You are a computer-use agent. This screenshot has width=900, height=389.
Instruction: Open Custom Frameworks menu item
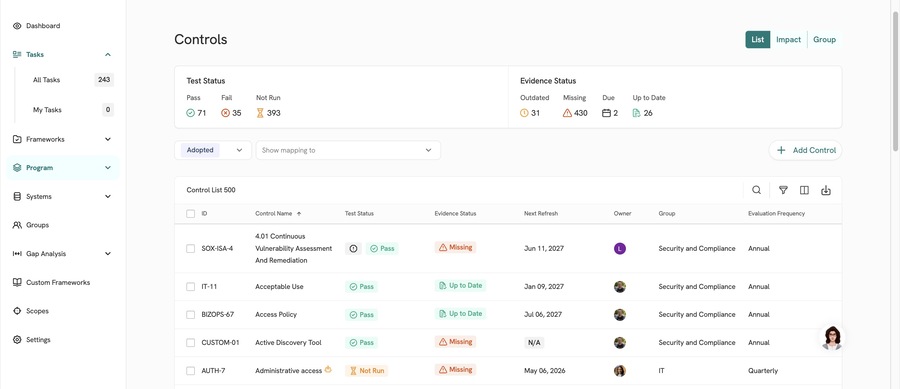(x=58, y=282)
